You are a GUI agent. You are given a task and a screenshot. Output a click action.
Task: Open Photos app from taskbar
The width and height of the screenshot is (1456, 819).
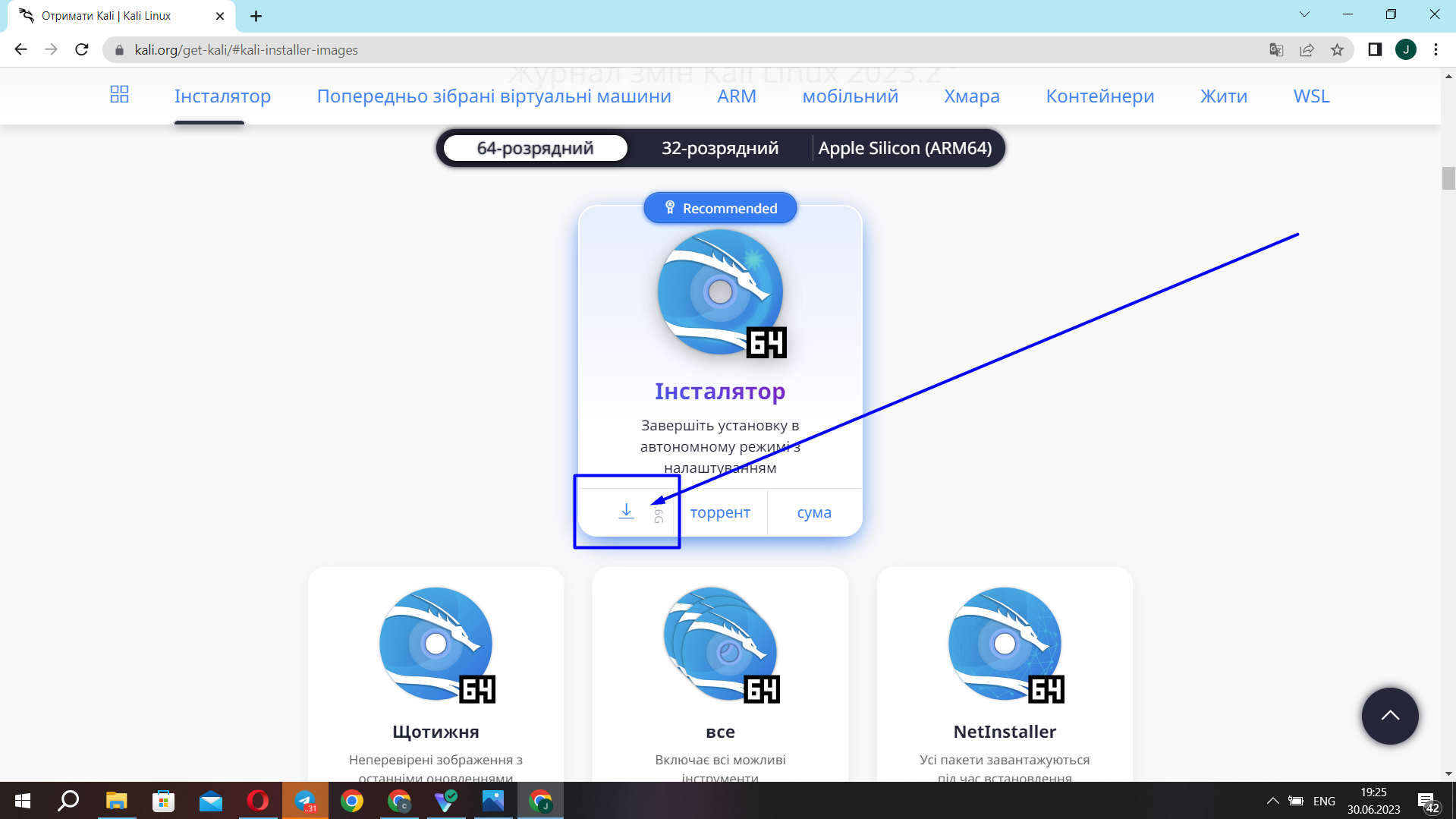493,801
